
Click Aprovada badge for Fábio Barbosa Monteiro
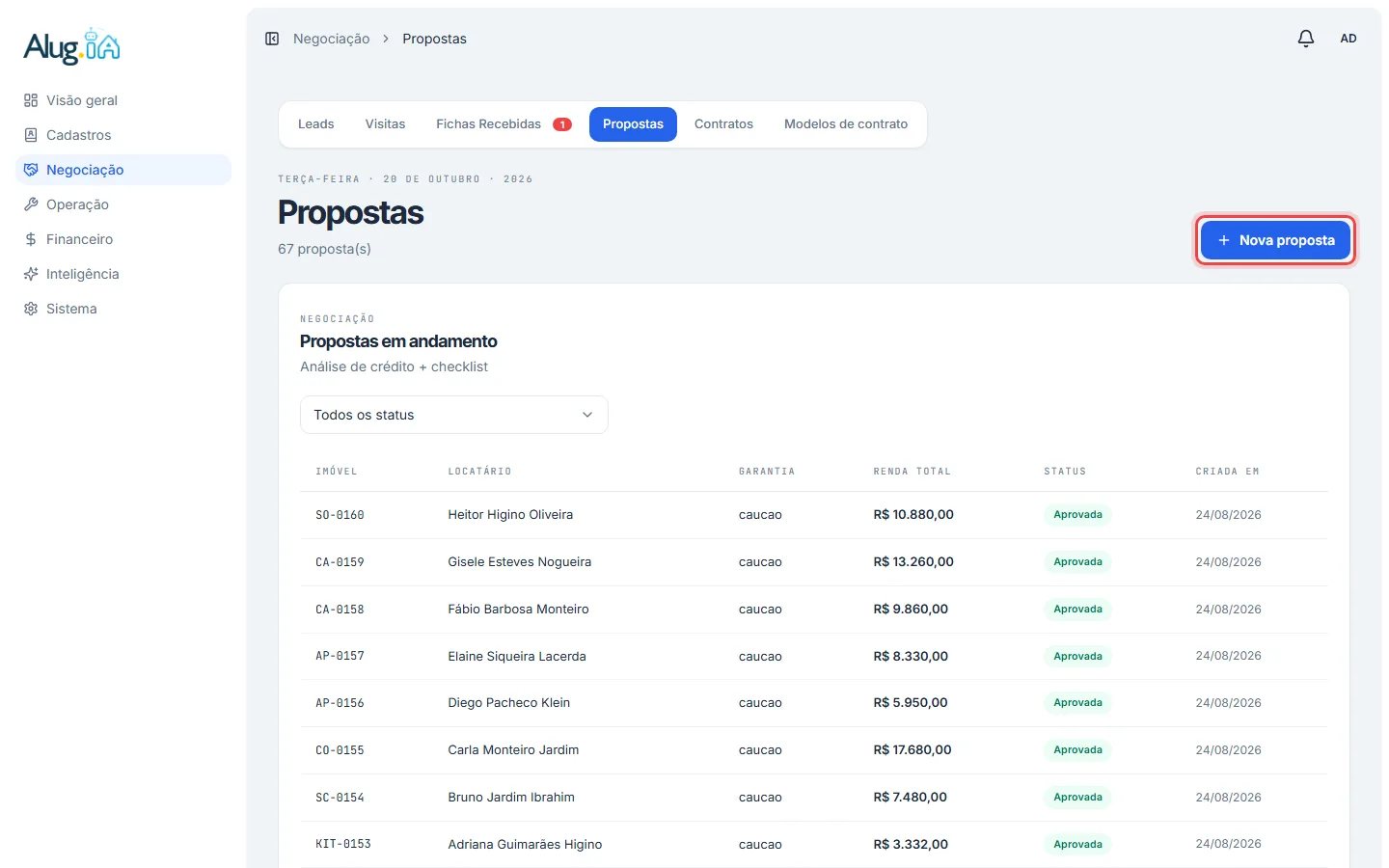[1077, 610]
